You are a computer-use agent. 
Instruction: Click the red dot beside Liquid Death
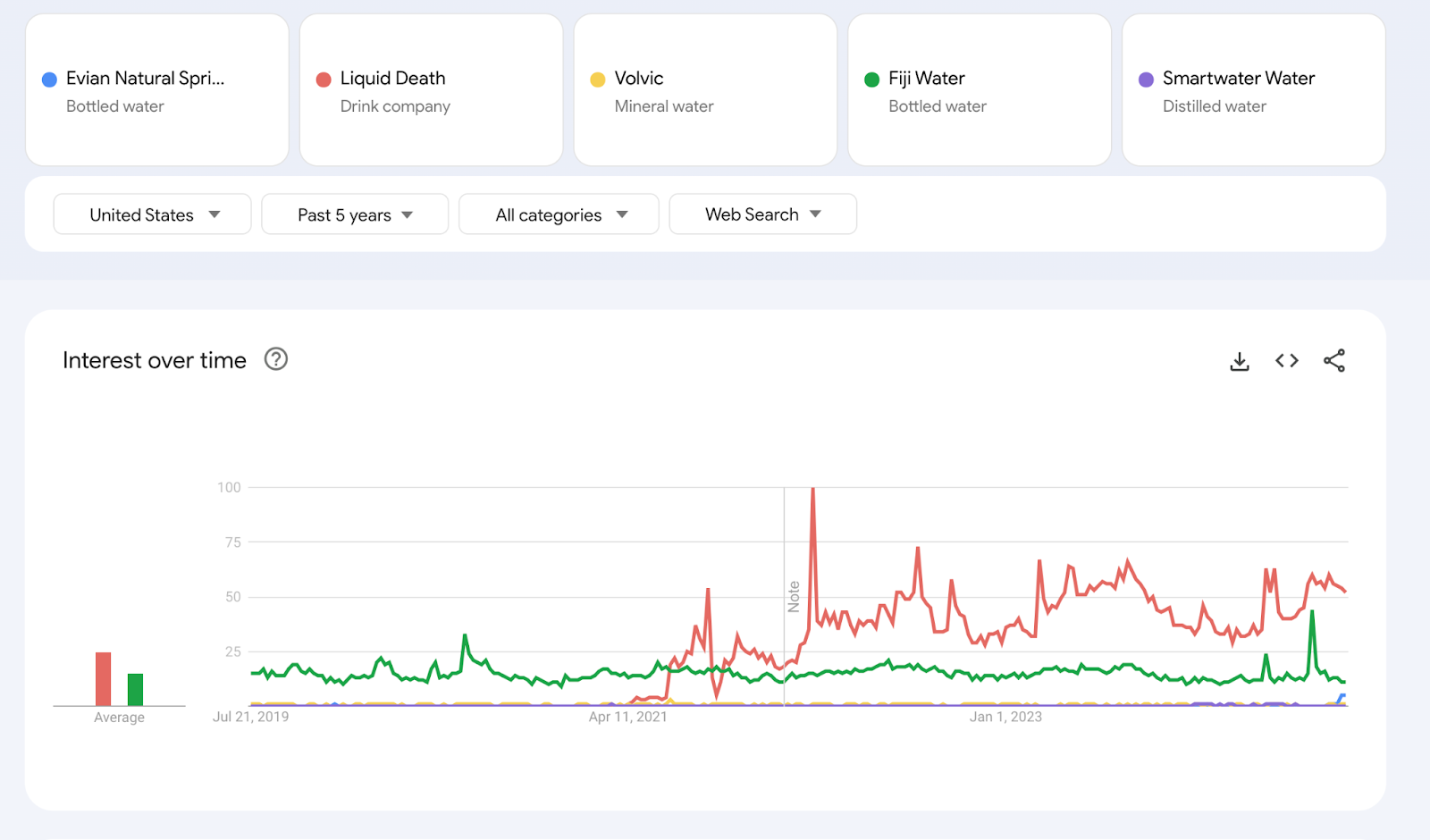pyautogui.click(x=324, y=80)
